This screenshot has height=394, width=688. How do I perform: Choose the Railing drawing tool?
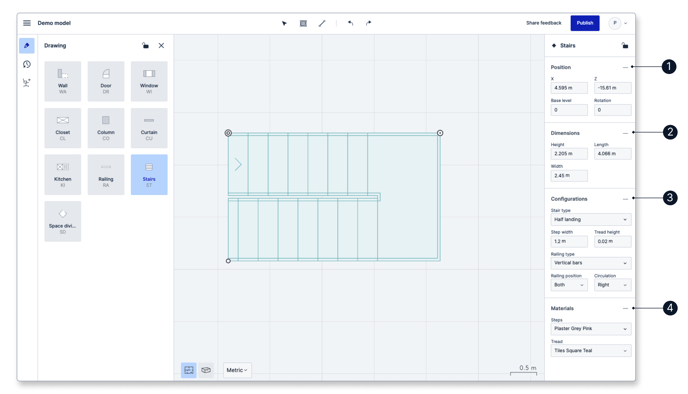click(x=106, y=175)
